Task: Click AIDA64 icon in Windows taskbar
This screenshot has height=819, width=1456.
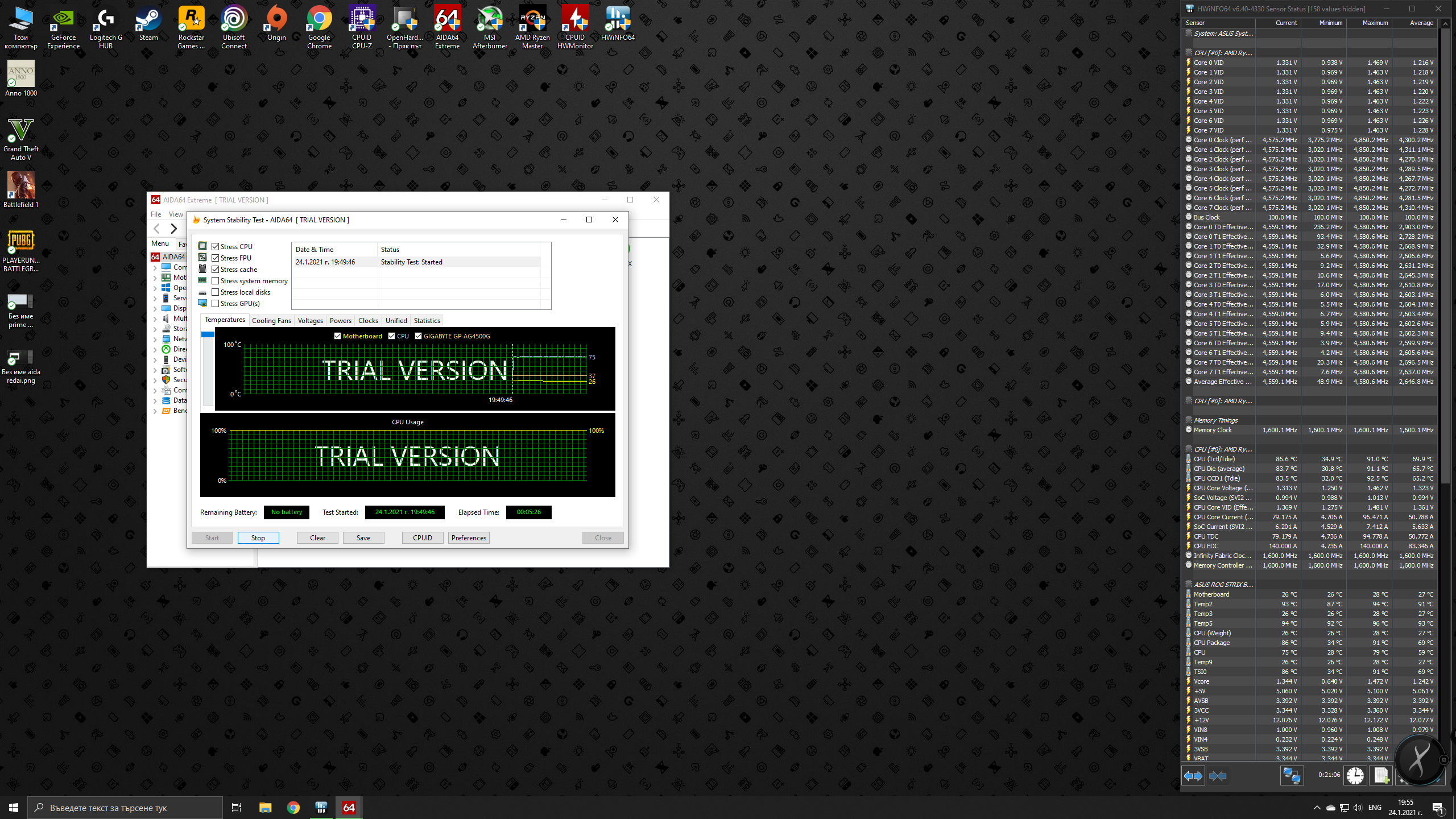Action: 349,807
